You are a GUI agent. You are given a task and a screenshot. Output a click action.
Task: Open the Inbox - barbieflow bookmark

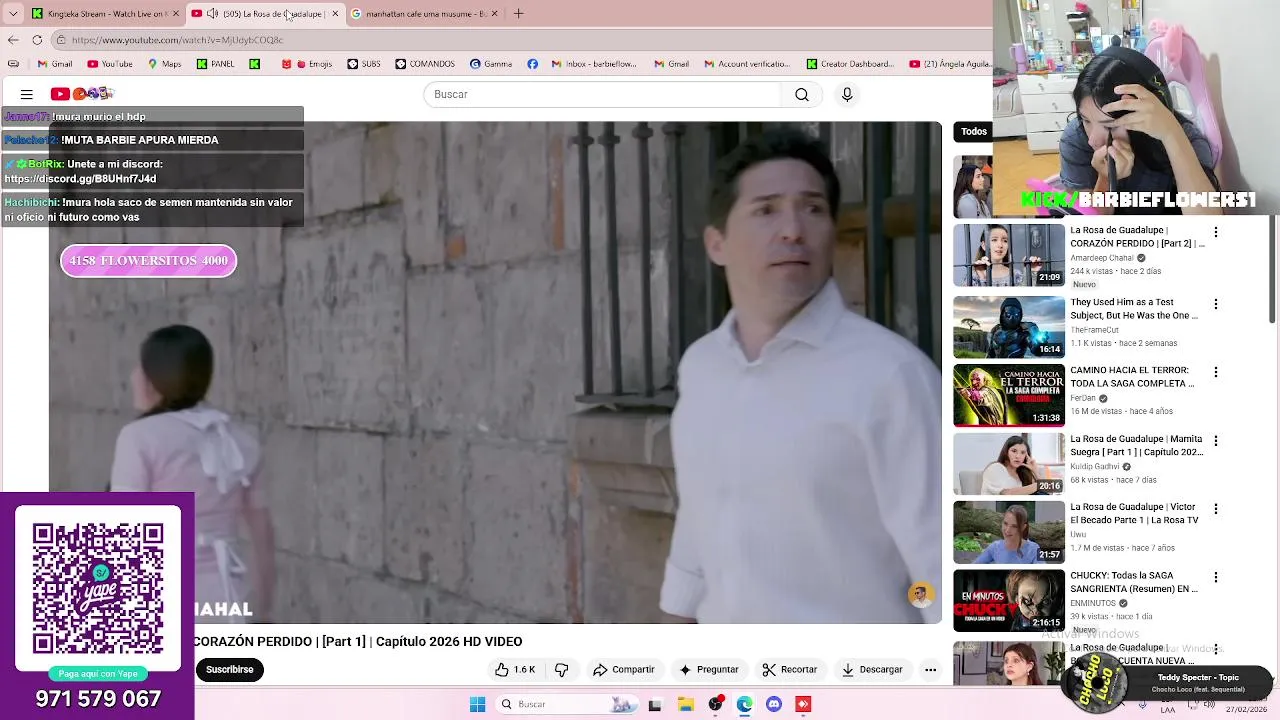tap(593, 64)
